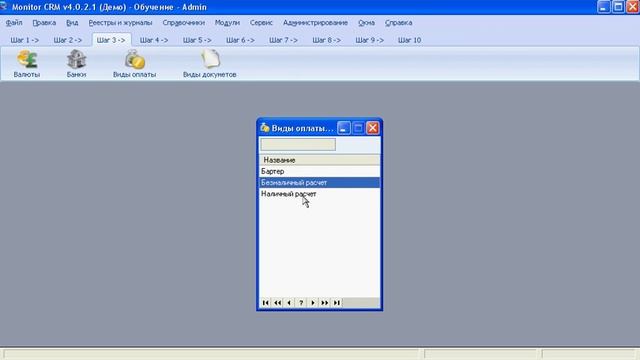Open the Справка menu
640x360 pixels.
pyautogui.click(x=398, y=23)
